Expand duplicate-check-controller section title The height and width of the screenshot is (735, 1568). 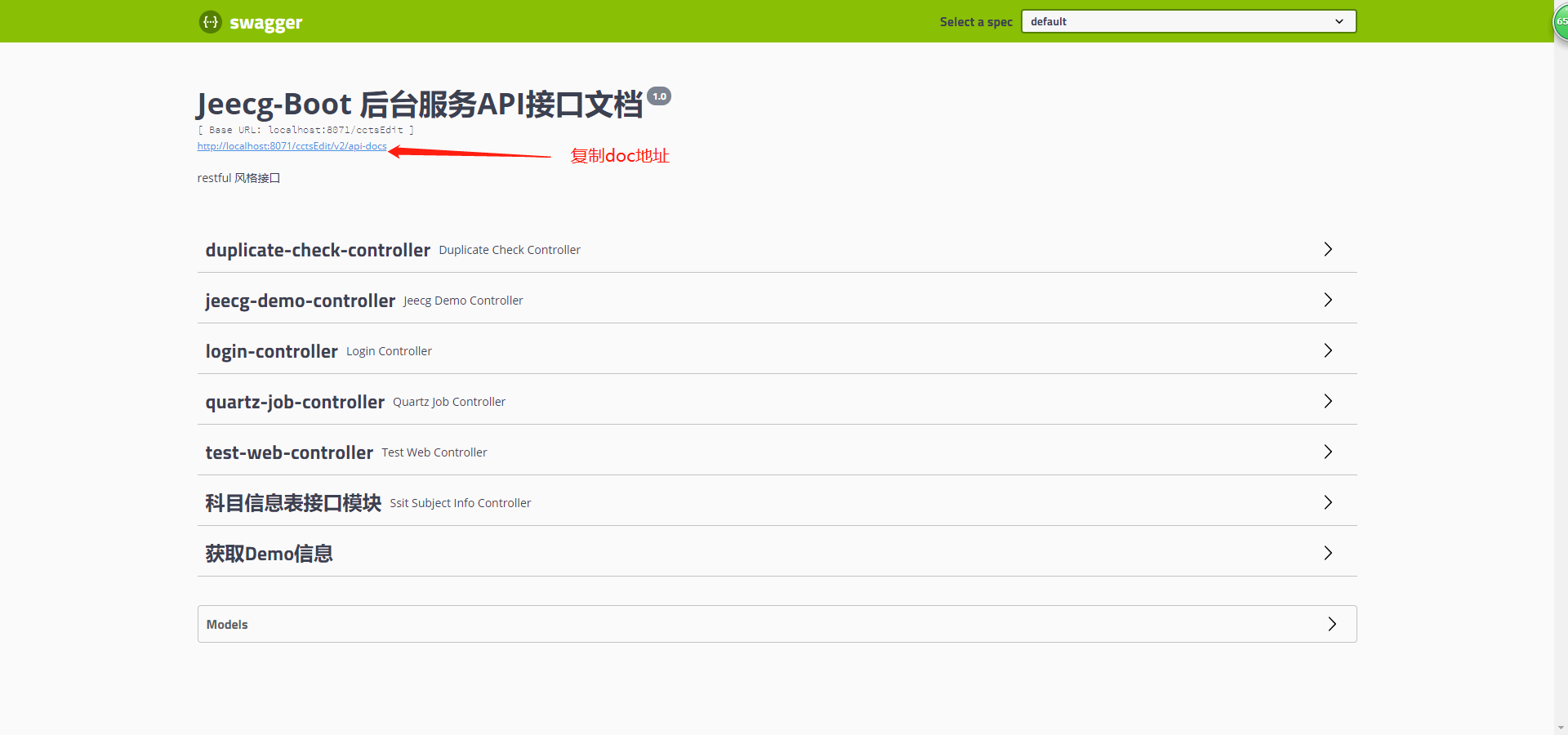coord(318,250)
